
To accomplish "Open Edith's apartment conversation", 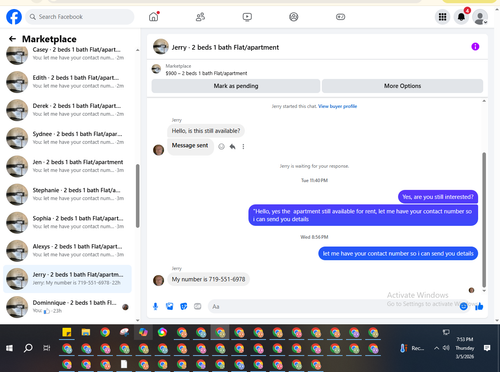I will [x=67, y=82].
